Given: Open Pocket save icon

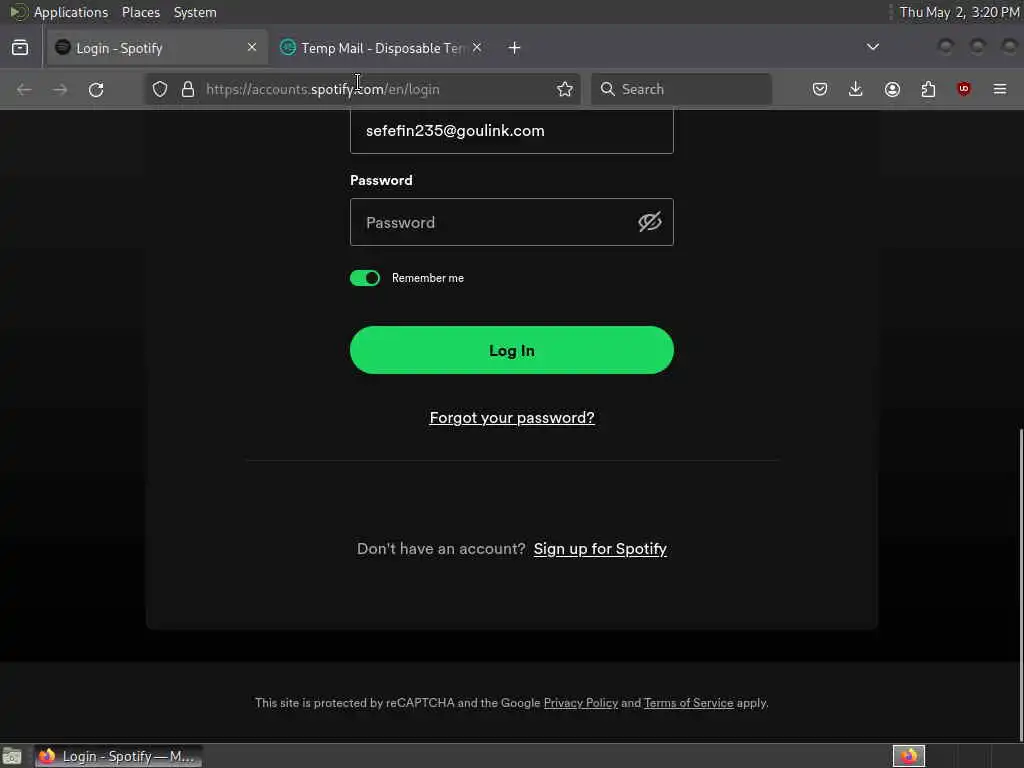Looking at the screenshot, I should 820,89.
